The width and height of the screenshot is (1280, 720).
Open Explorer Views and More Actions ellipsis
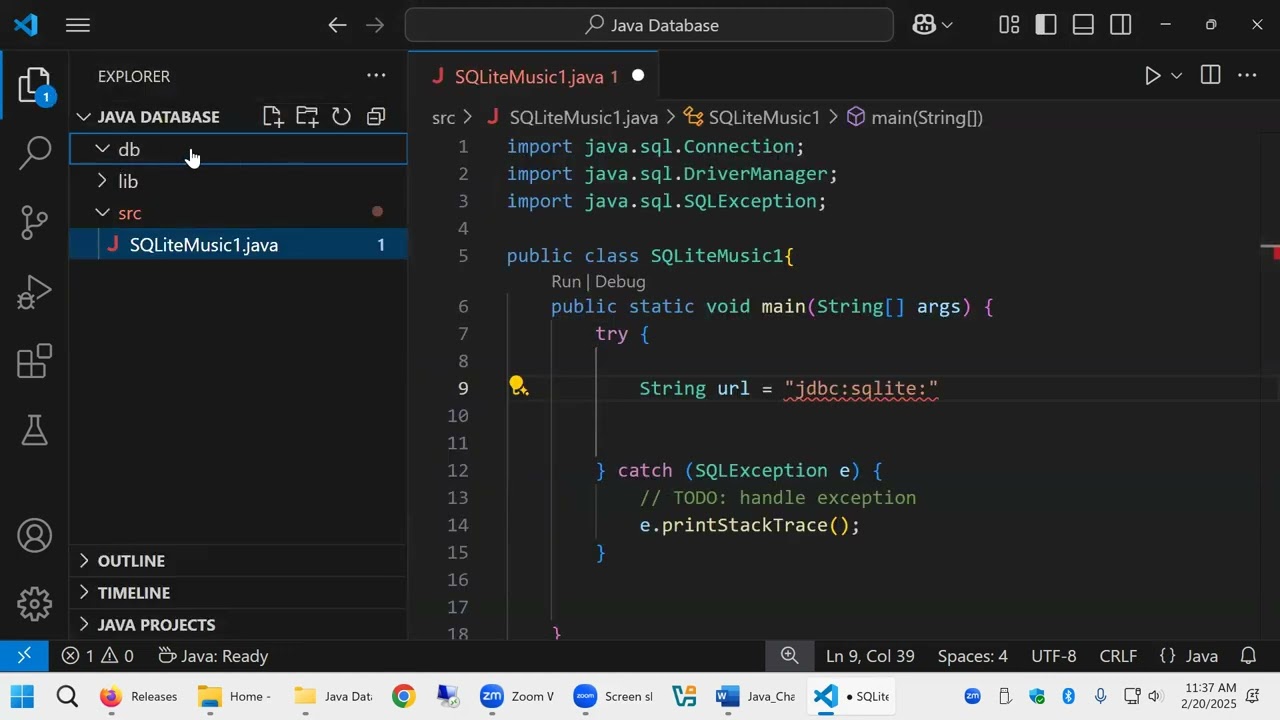tap(376, 76)
